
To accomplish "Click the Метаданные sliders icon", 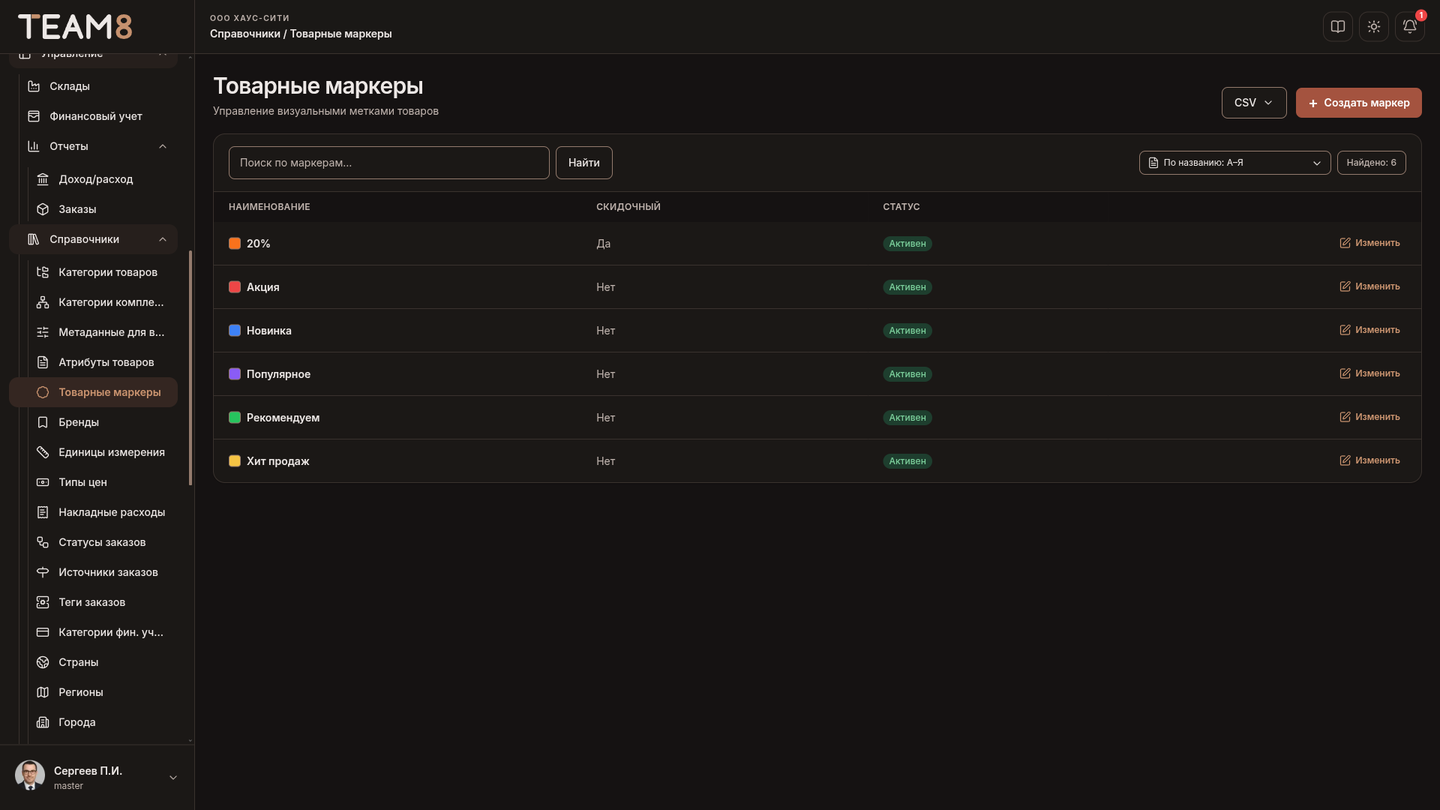I will (x=43, y=332).
